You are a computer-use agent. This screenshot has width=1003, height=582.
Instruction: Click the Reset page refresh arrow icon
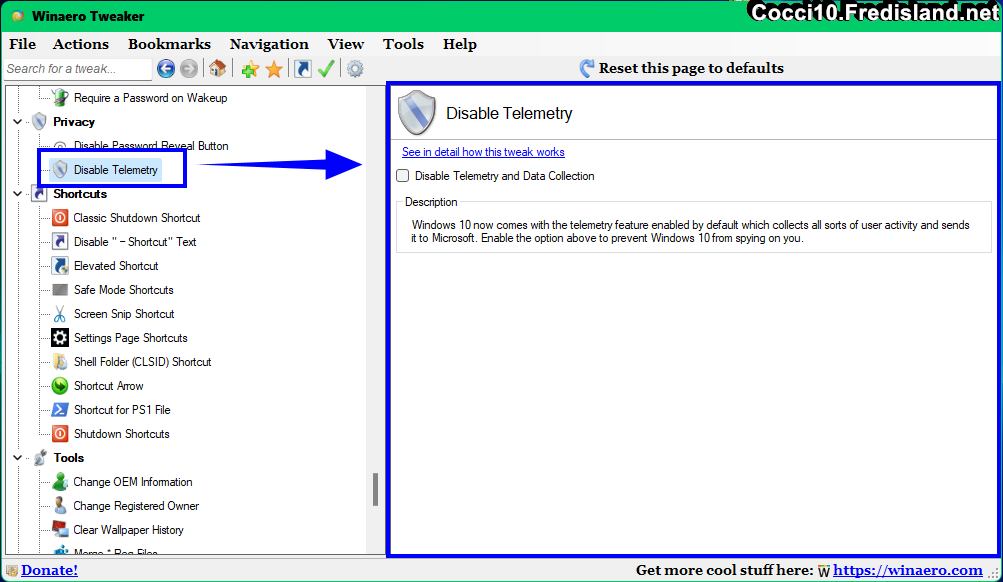(x=587, y=68)
